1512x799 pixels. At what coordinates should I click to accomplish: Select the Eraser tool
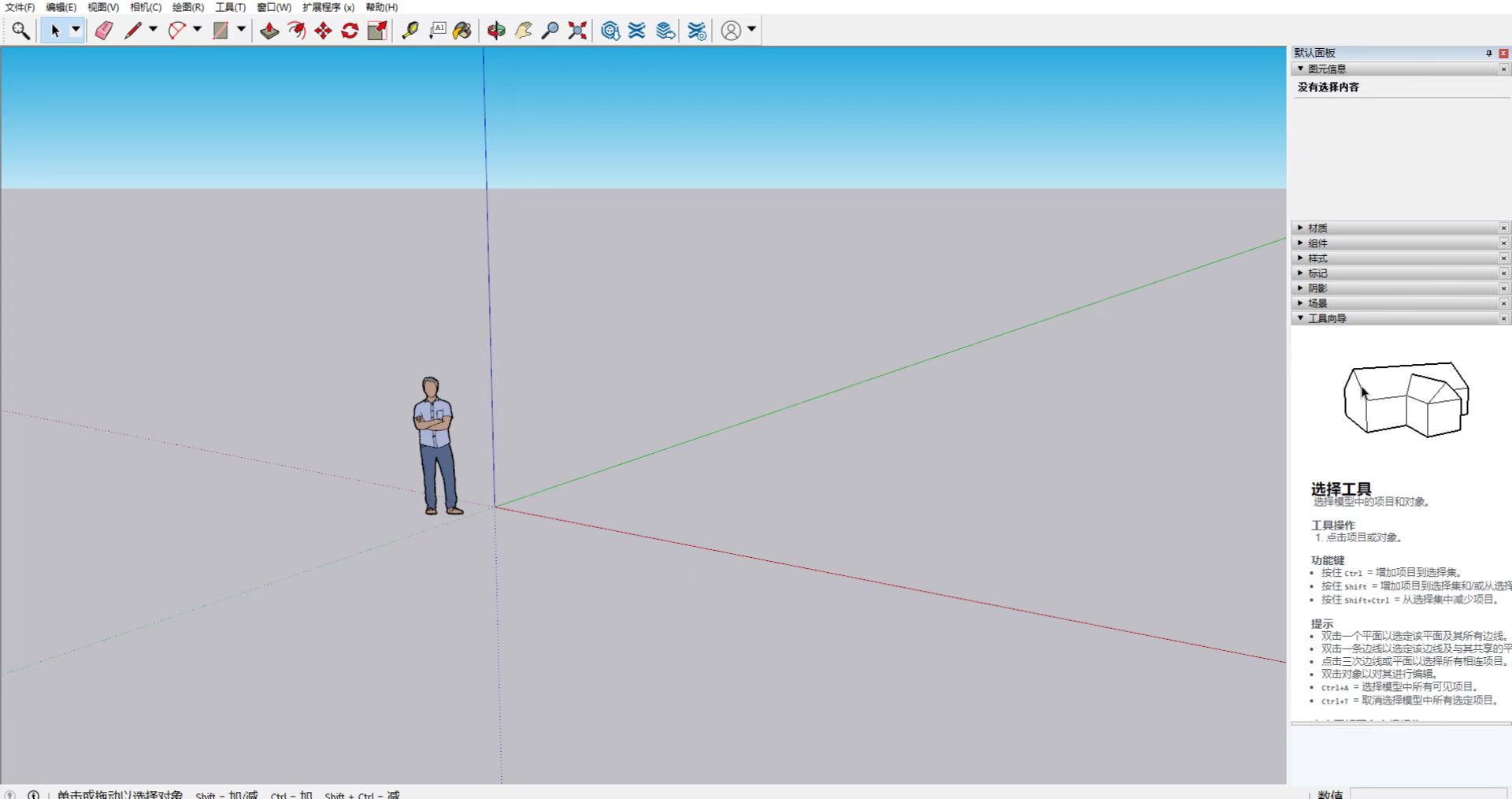tap(104, 31)
